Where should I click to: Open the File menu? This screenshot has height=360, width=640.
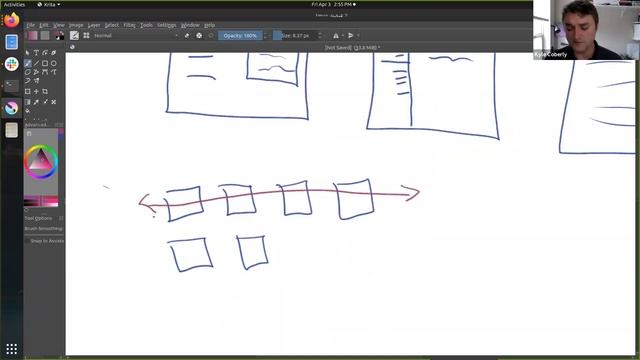click(31, 25)
